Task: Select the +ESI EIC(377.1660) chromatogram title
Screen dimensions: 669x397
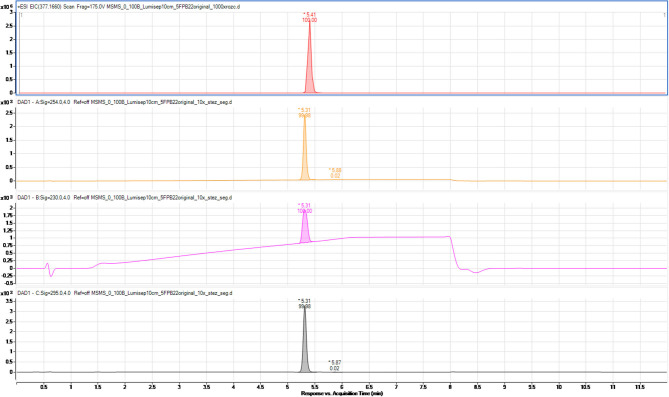Action: (128, 7)
